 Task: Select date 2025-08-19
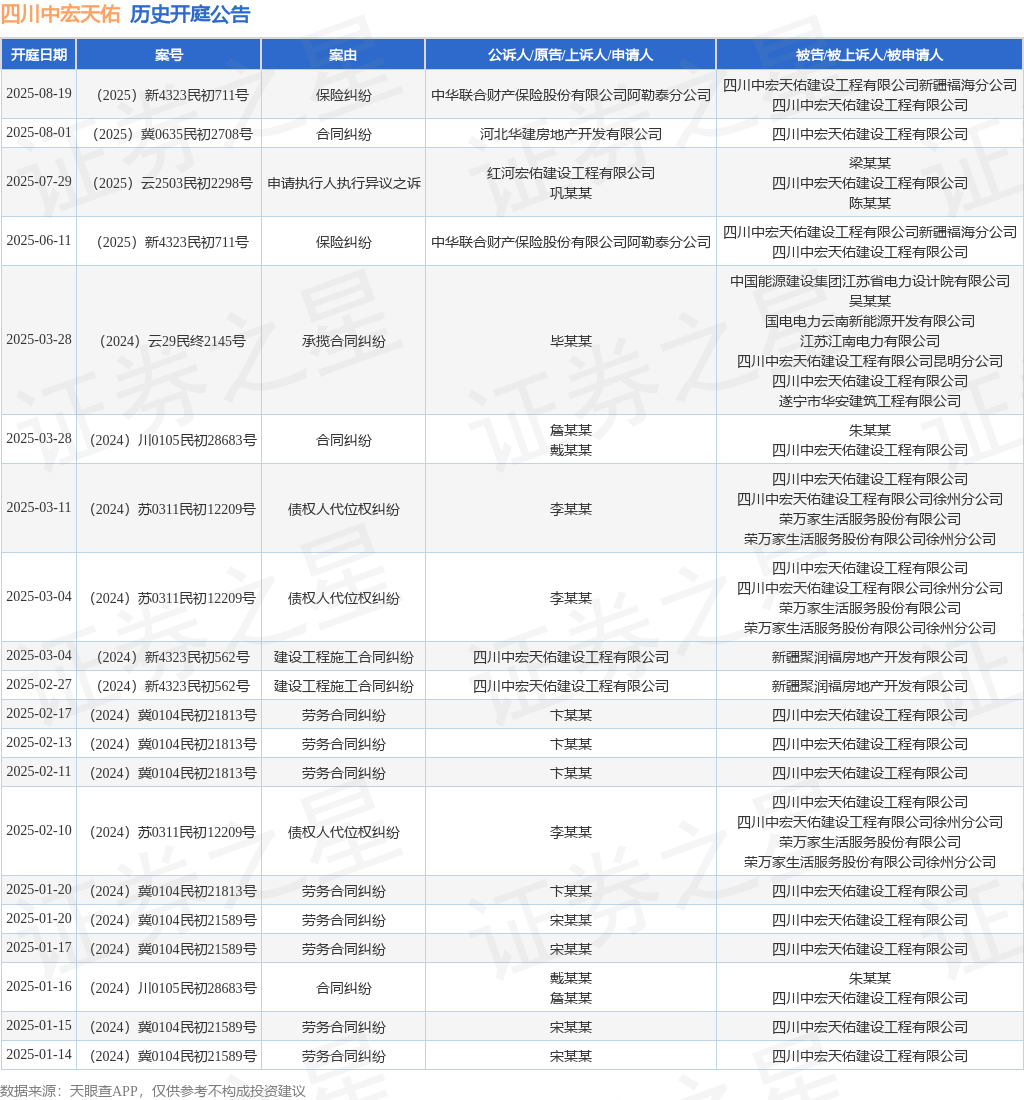tap(39, 94)
